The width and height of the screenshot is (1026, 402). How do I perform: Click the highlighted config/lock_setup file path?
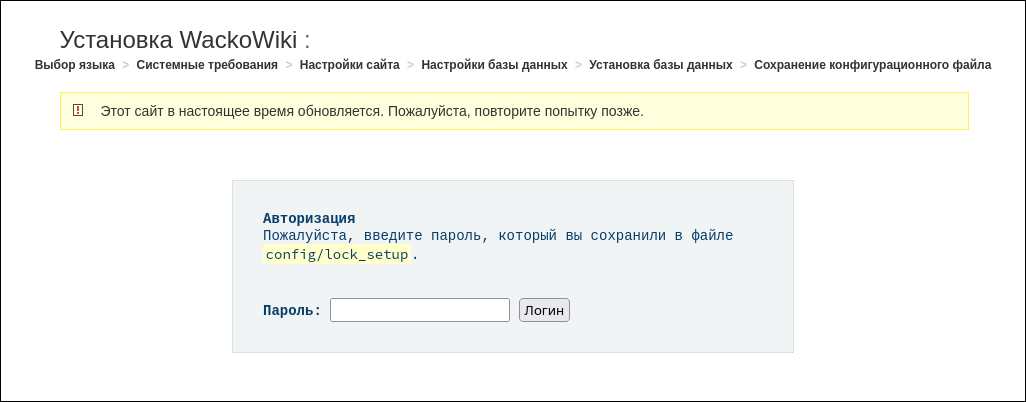337,255
